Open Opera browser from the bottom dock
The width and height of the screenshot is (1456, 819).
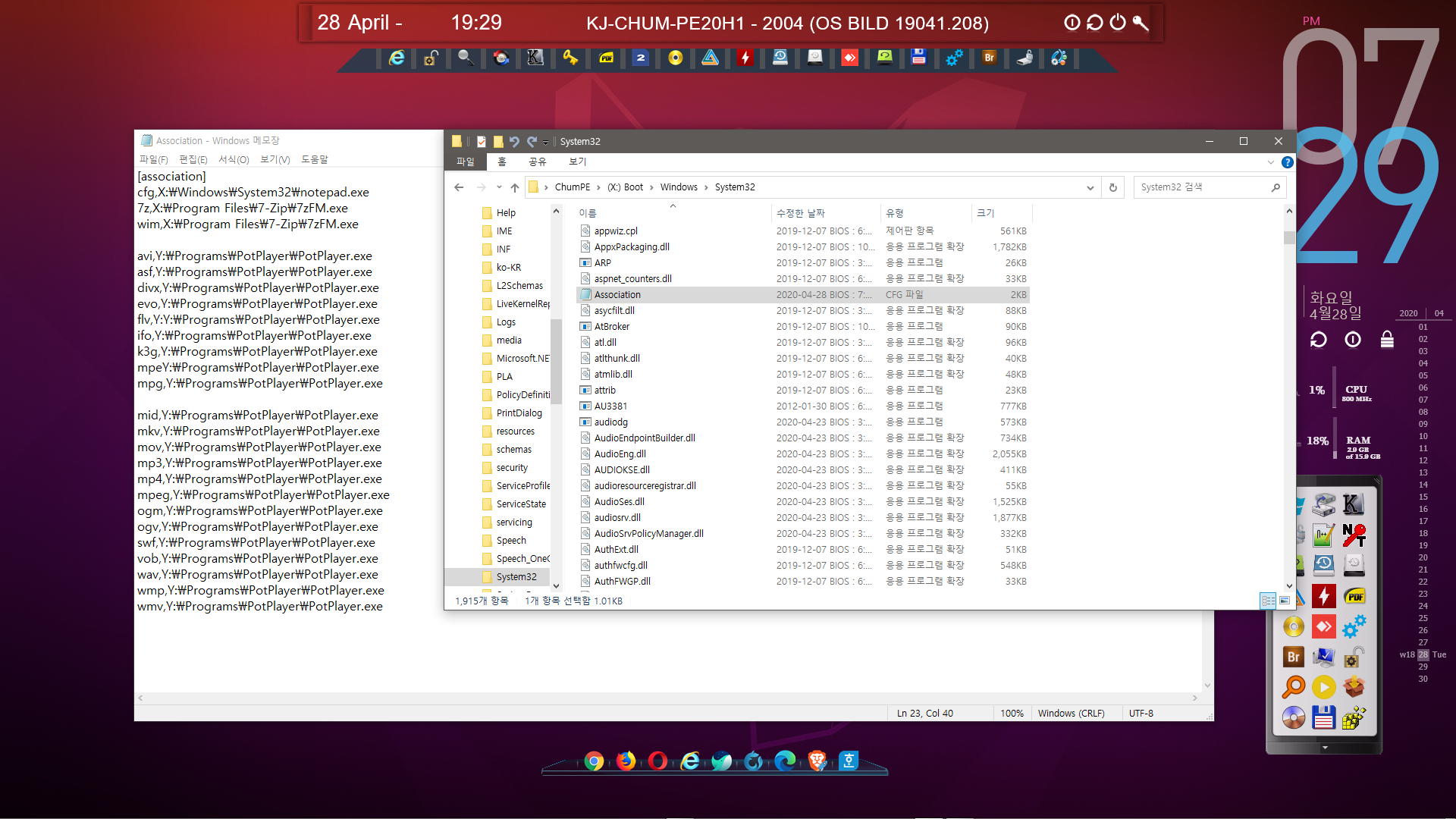tap(657, 761)
